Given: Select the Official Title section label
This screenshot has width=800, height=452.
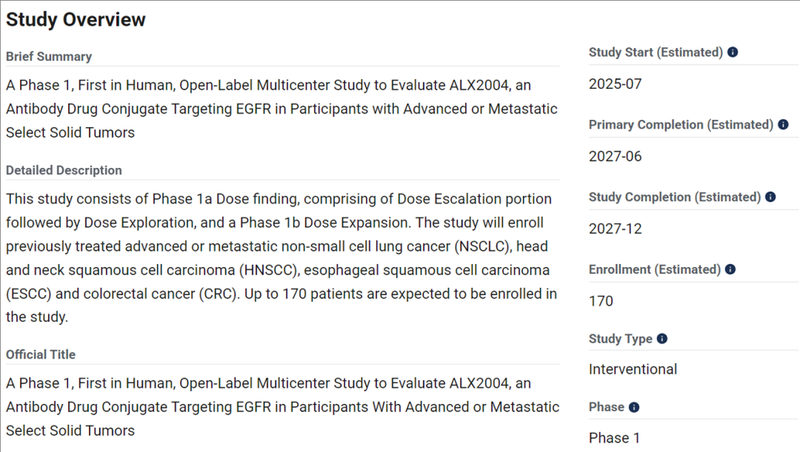Looking at the screenshot, I should pyautogui.click(x=41, y=355).
